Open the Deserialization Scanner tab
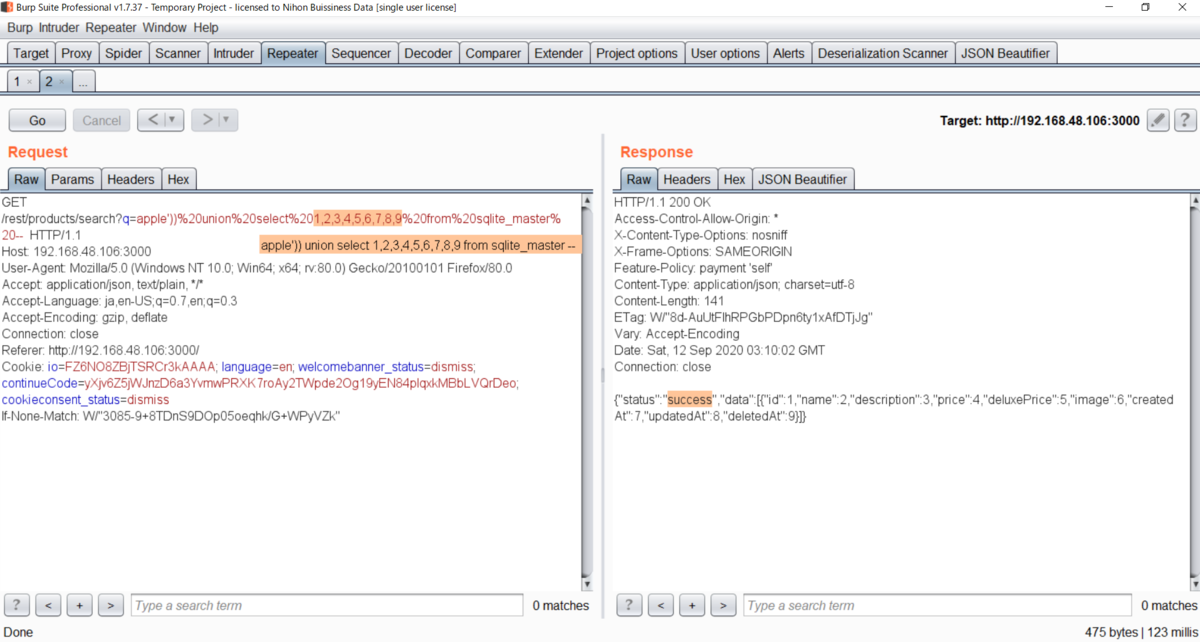 click(882, 53)
